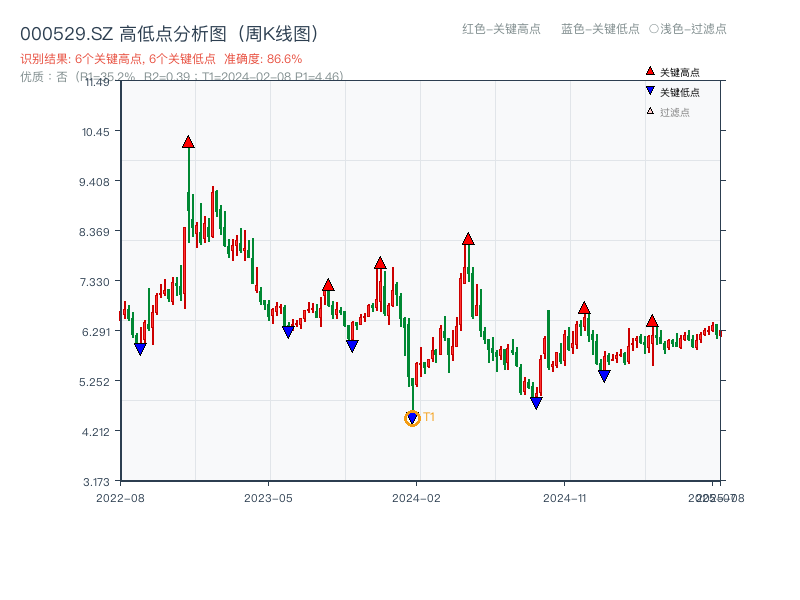Click the 8.369 y-axis label
Screen dimensions: 800x600
coord(94,232)
